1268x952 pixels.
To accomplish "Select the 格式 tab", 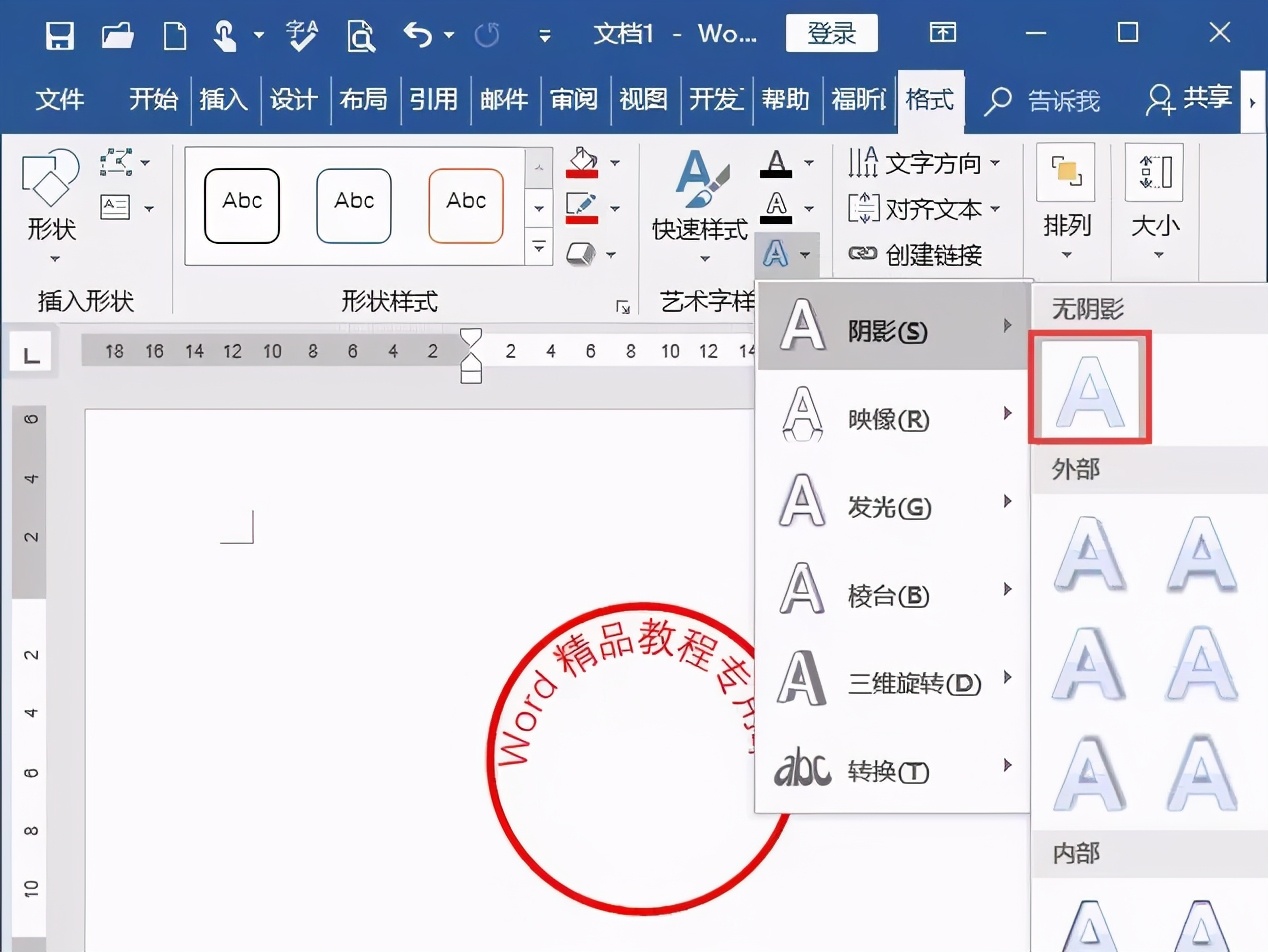I will pos(930,100).
